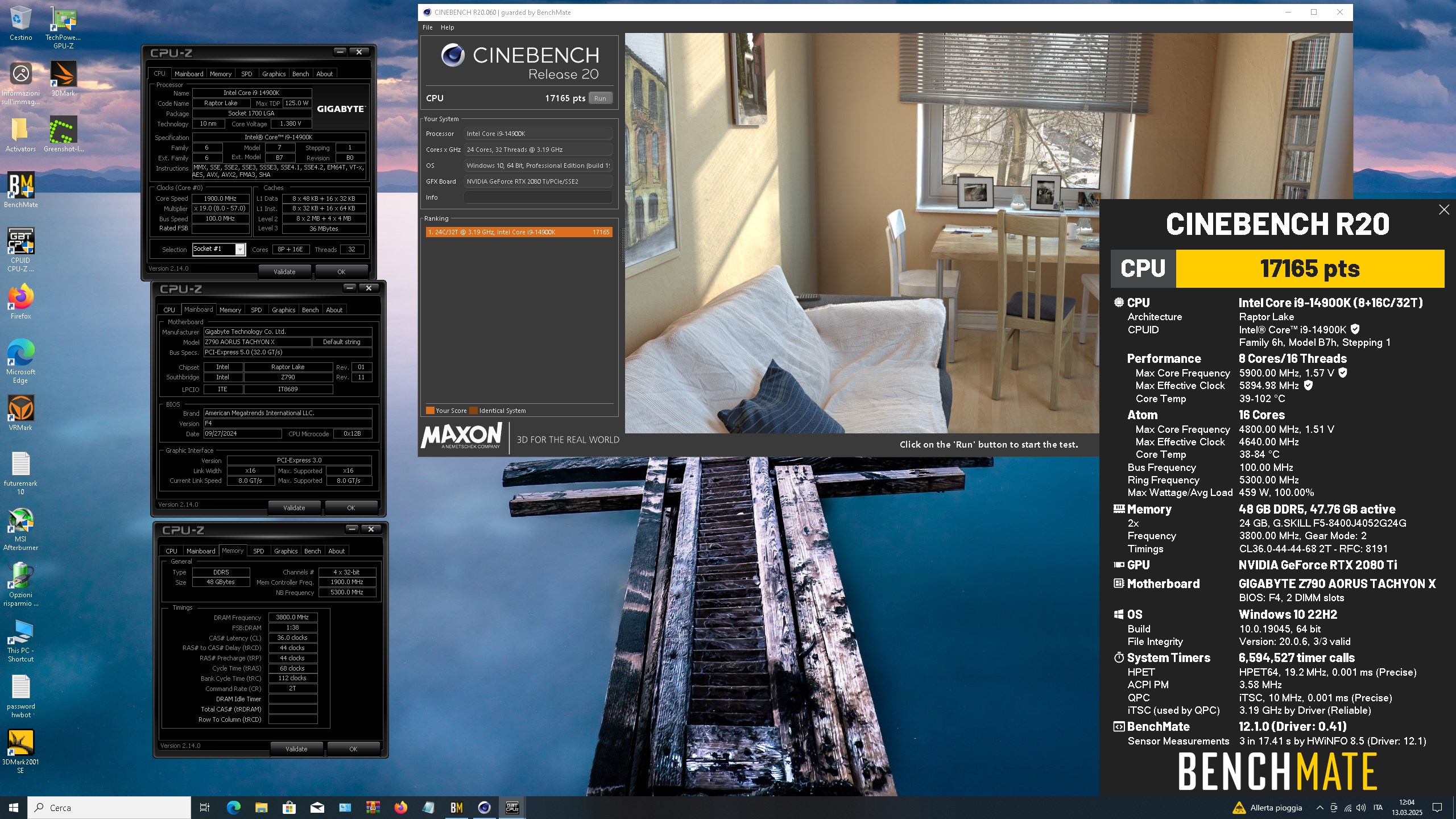
Task: Open Cinebench File menu
Action: [x=428, y=27]
